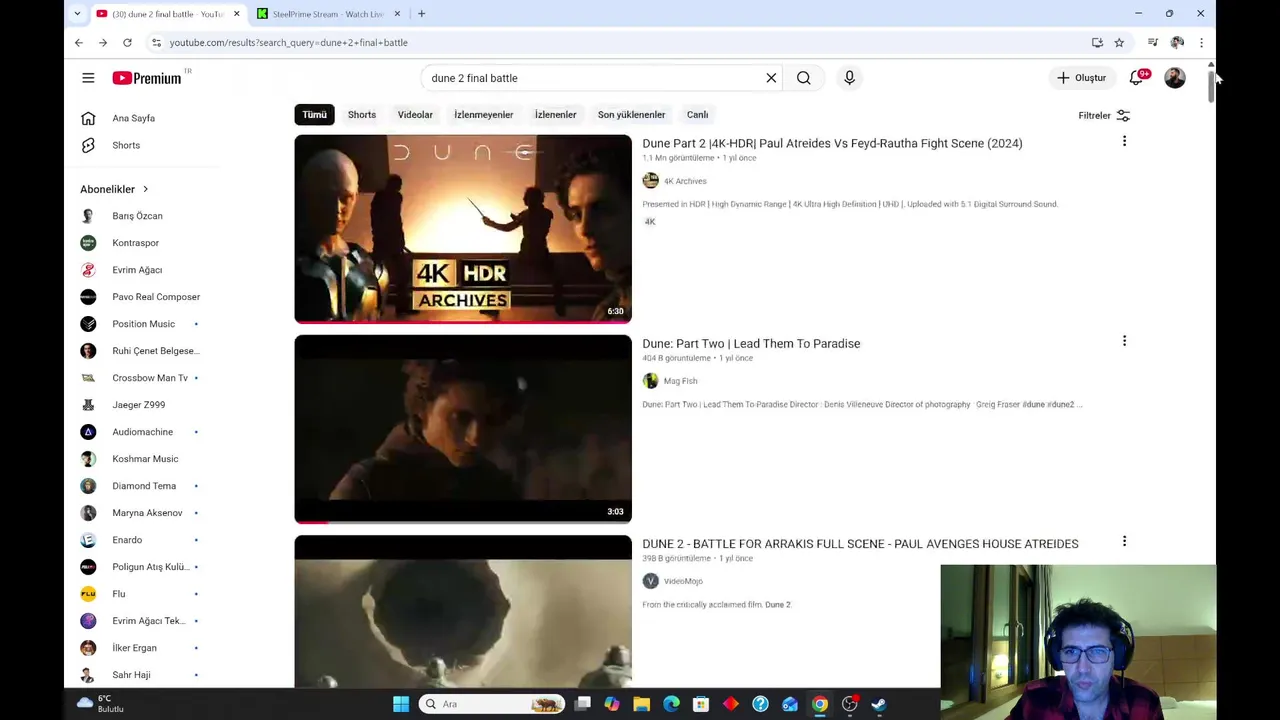
Task: Bookmark this page with star icon
Action: point(1119,43)
